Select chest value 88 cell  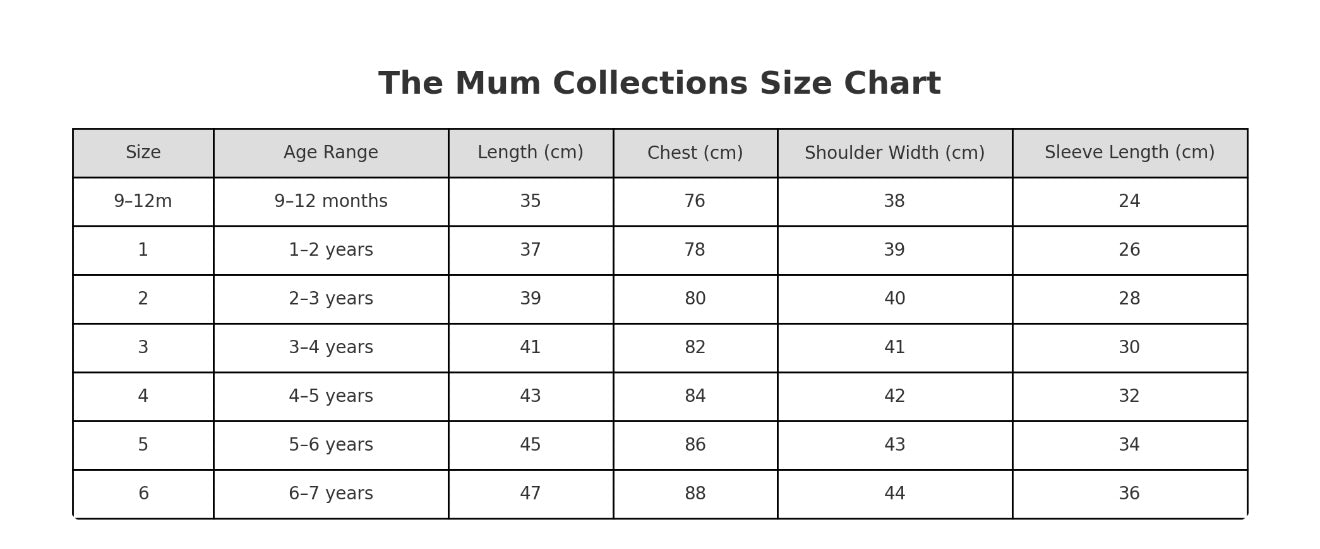pyautogui.click(x=696, y=494)
